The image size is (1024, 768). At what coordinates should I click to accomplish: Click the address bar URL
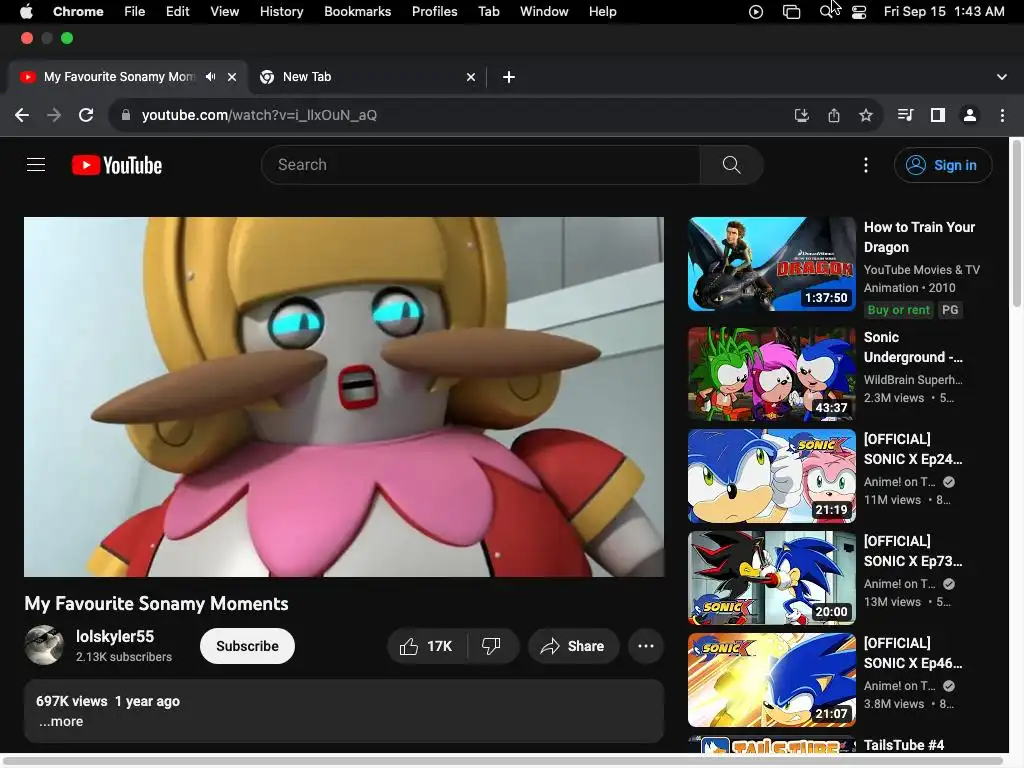259,116
